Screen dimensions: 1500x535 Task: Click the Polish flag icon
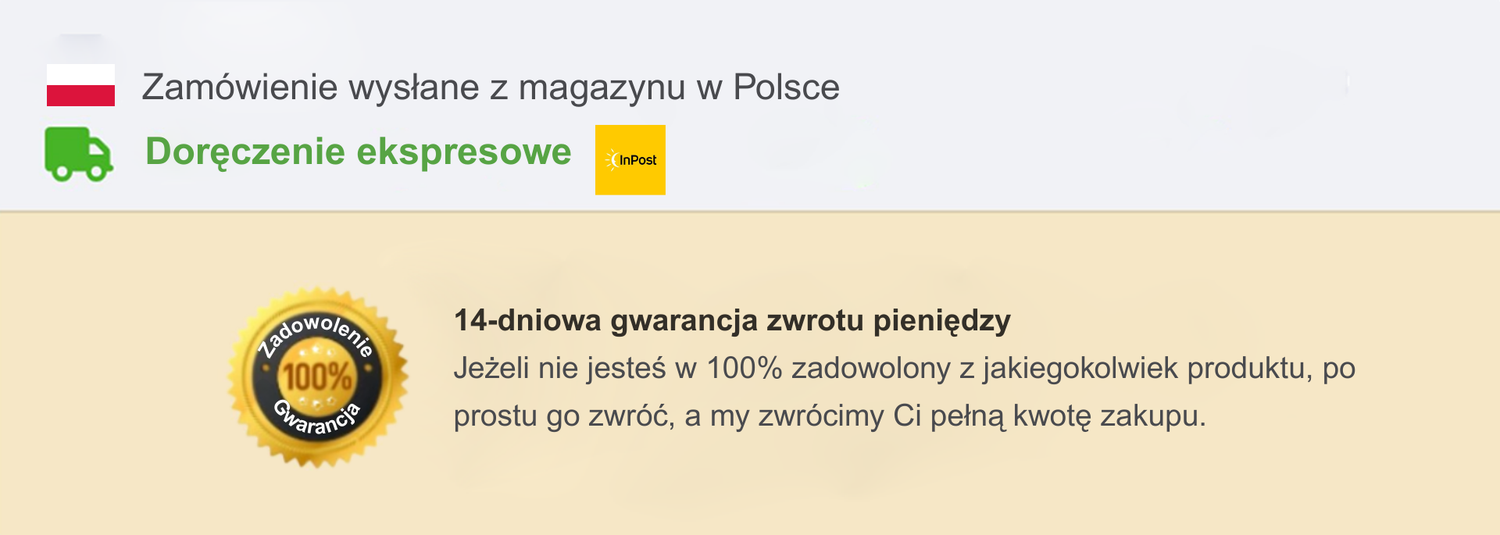tap(80, 85)
